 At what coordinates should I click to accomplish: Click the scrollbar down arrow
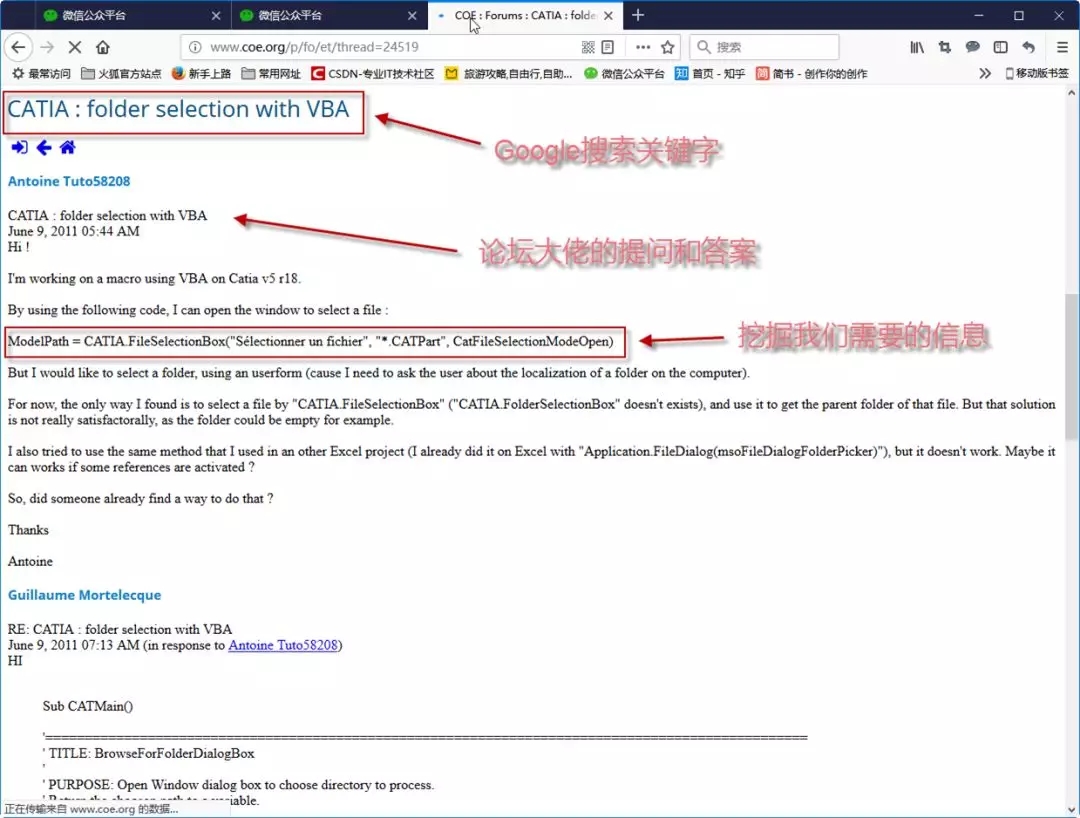click(x=1071, y=810)
